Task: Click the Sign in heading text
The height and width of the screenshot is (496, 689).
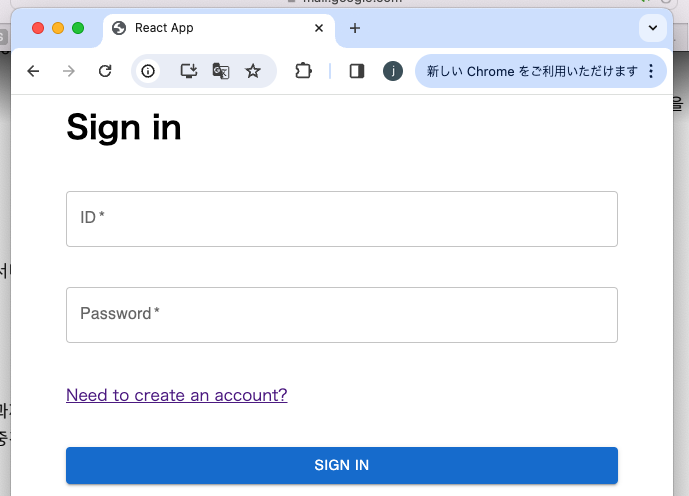Action: click(124, 127)
